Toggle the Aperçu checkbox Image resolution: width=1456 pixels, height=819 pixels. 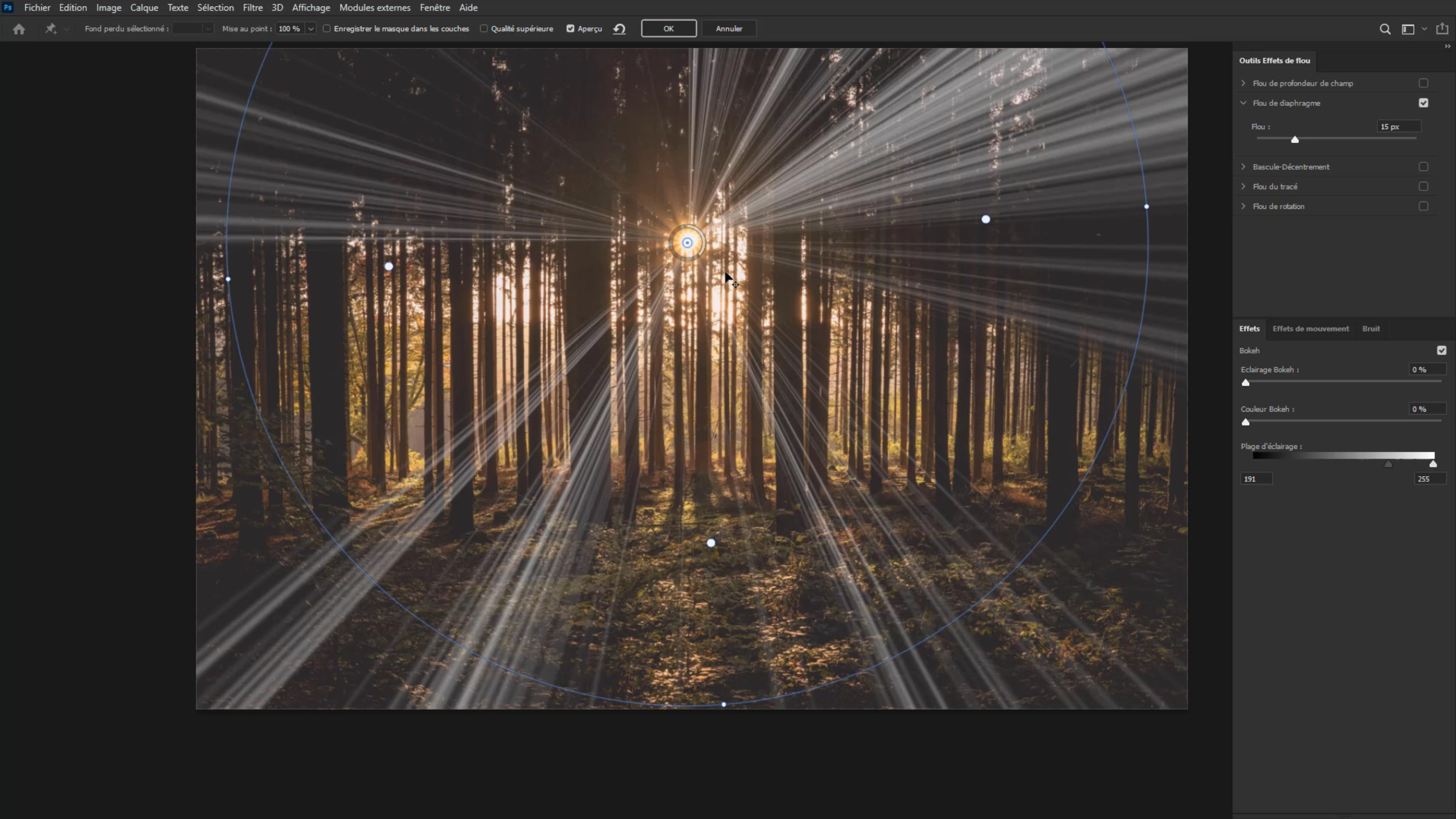pos(570,28)
